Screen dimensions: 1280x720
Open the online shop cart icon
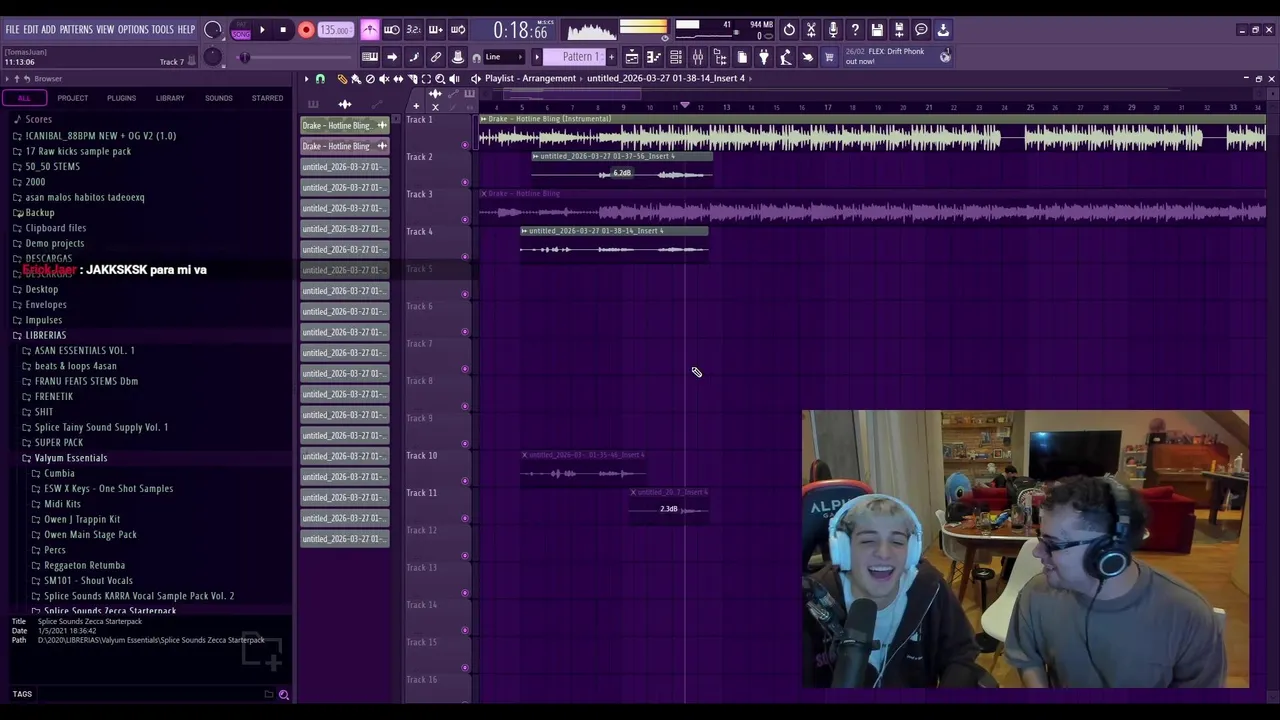(829, 57)
